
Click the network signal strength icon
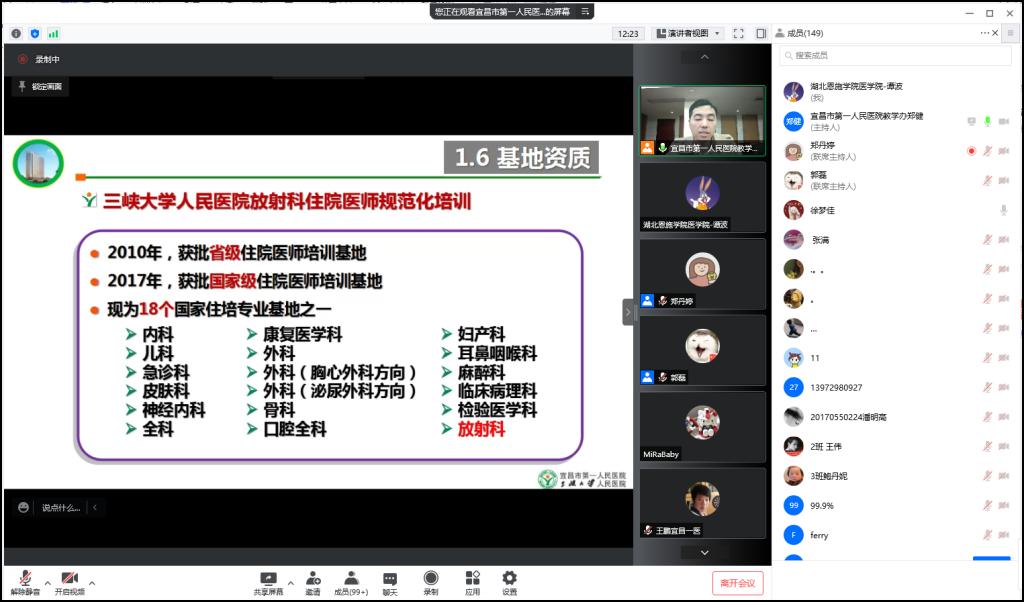tap(53, 33)
